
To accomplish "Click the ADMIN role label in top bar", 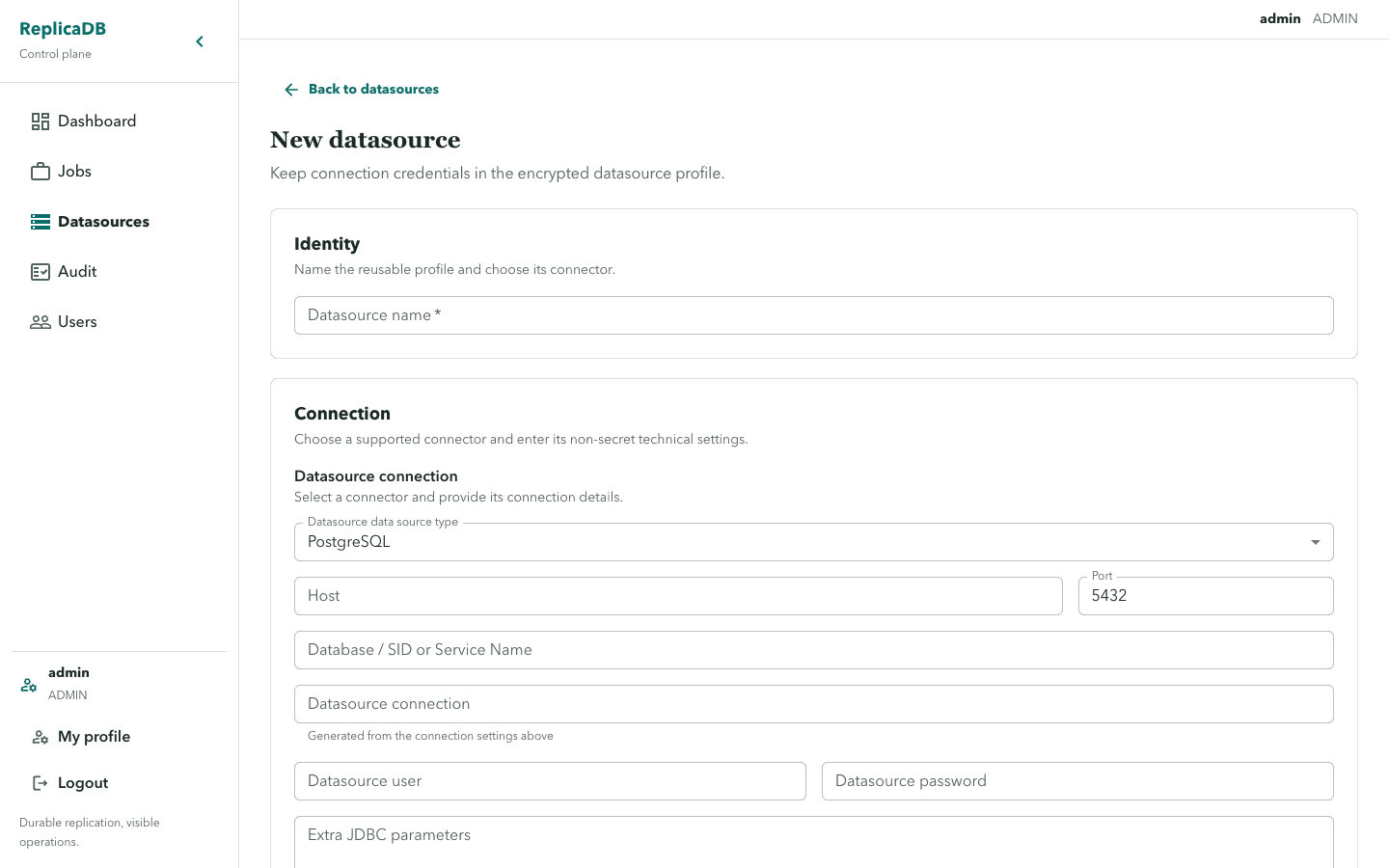I will click(x=1335, y=18).
